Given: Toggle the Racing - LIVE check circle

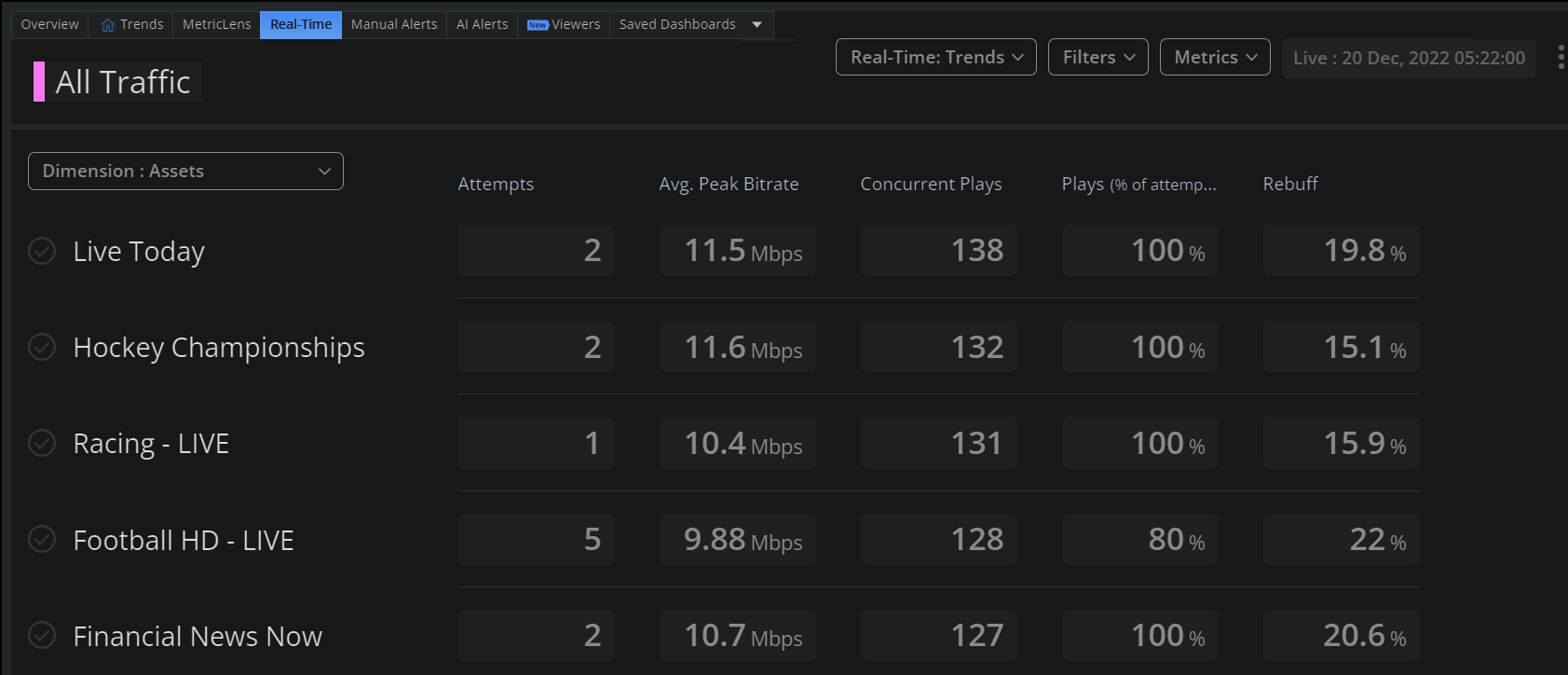Looking at the screenshot, I should (x=42, y=443).
